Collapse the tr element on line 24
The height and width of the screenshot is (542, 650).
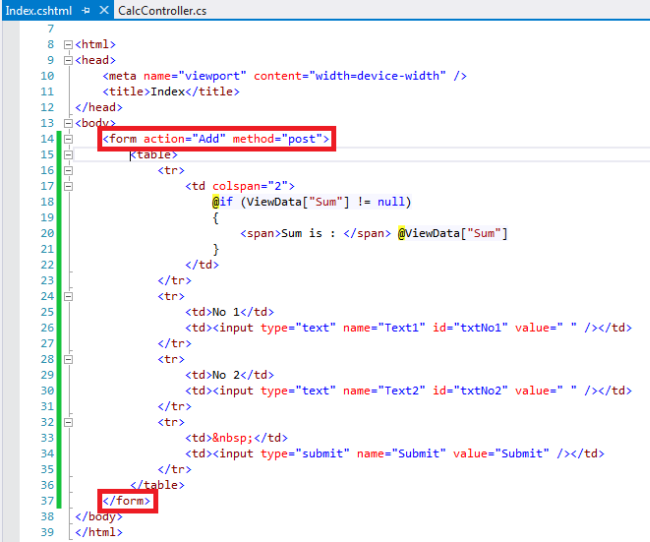[x=68, y=297]
